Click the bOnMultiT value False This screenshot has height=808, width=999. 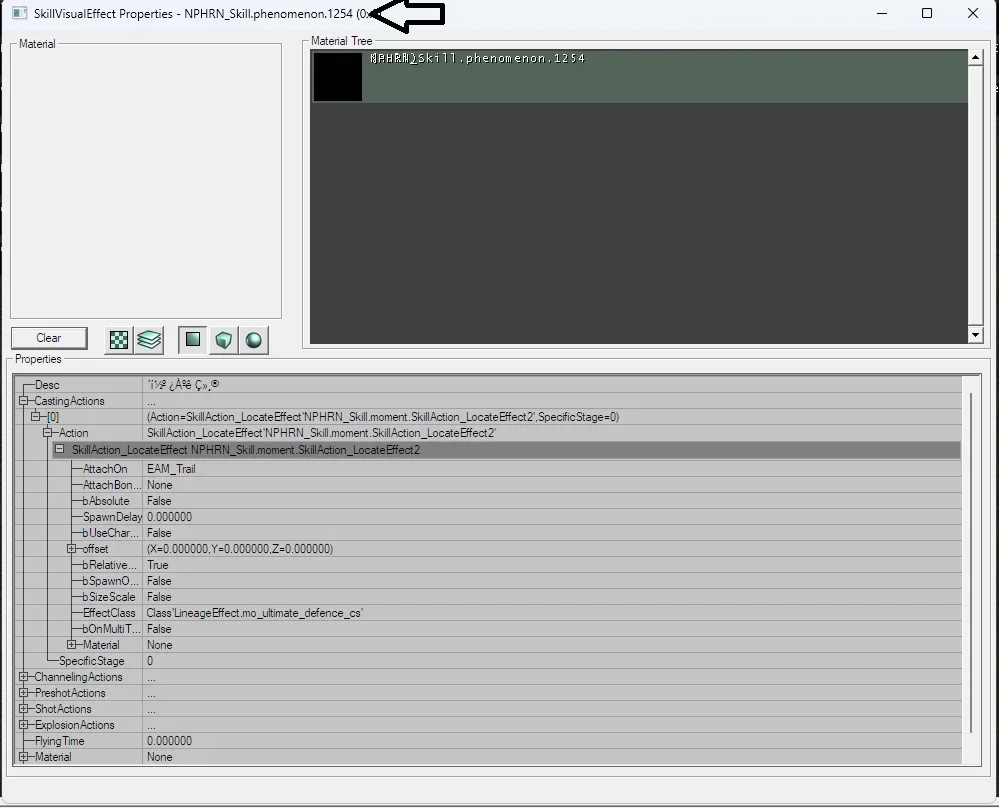click(159, 629)
